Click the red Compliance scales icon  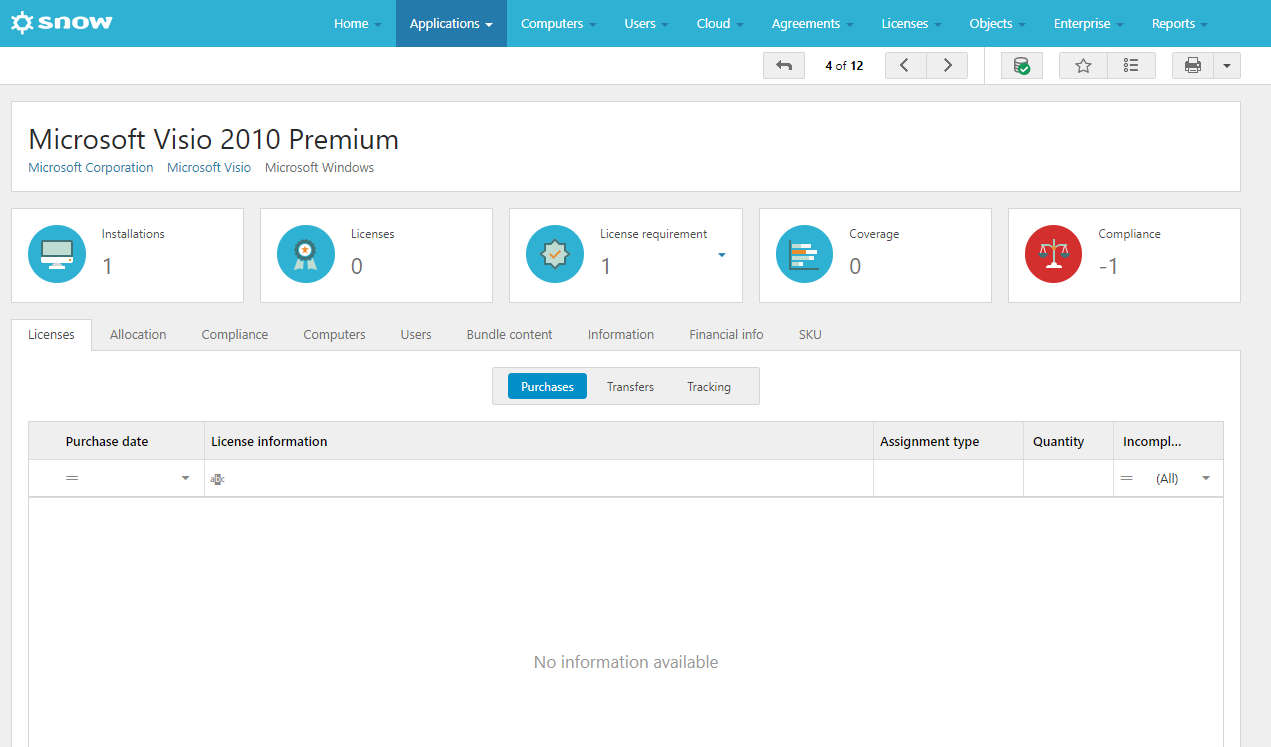click(1054, 254)
